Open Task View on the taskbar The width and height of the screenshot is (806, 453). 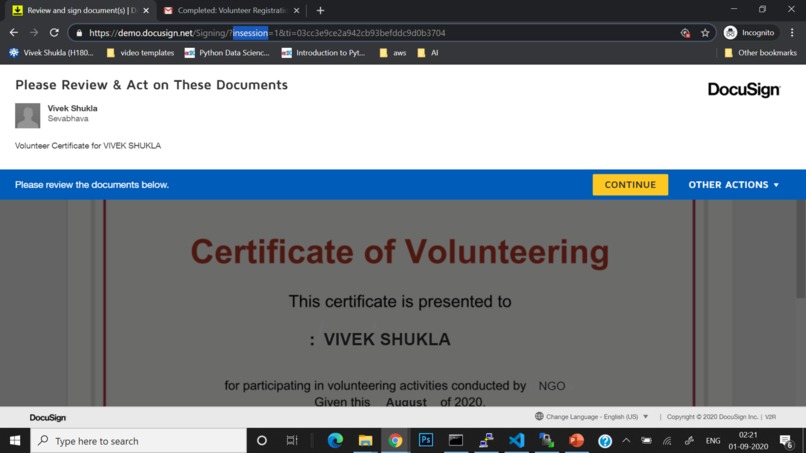292,441
